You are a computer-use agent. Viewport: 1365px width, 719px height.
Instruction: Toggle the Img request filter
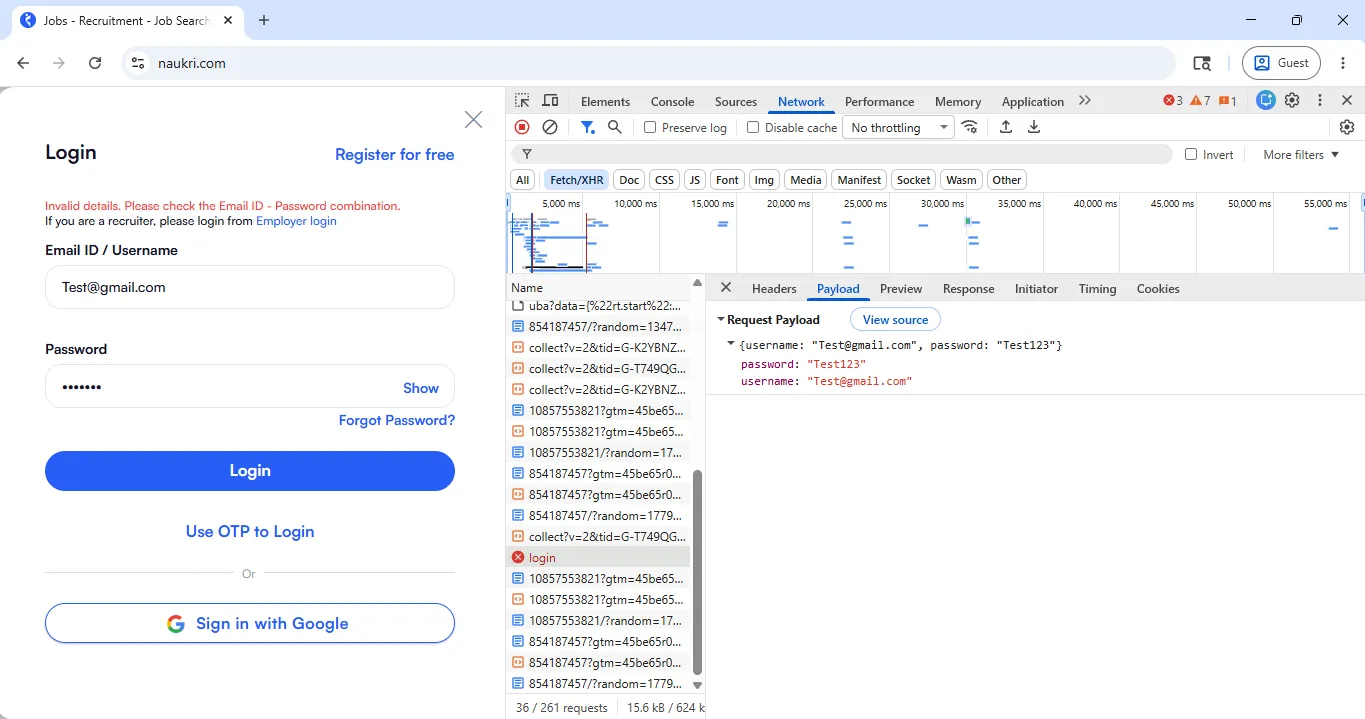(764, 180)
